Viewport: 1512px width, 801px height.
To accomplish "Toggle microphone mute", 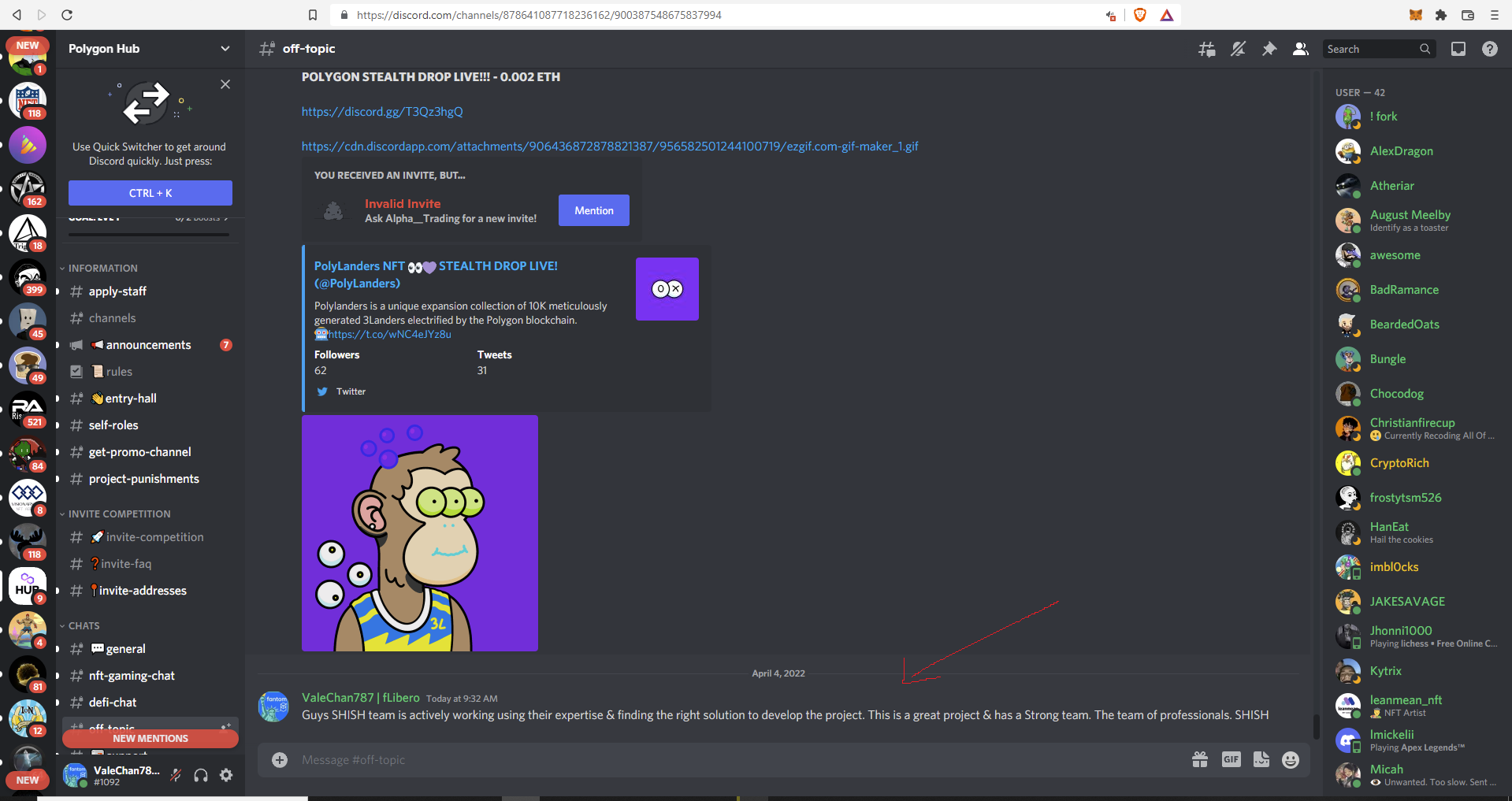I will [x=176, y=775].
